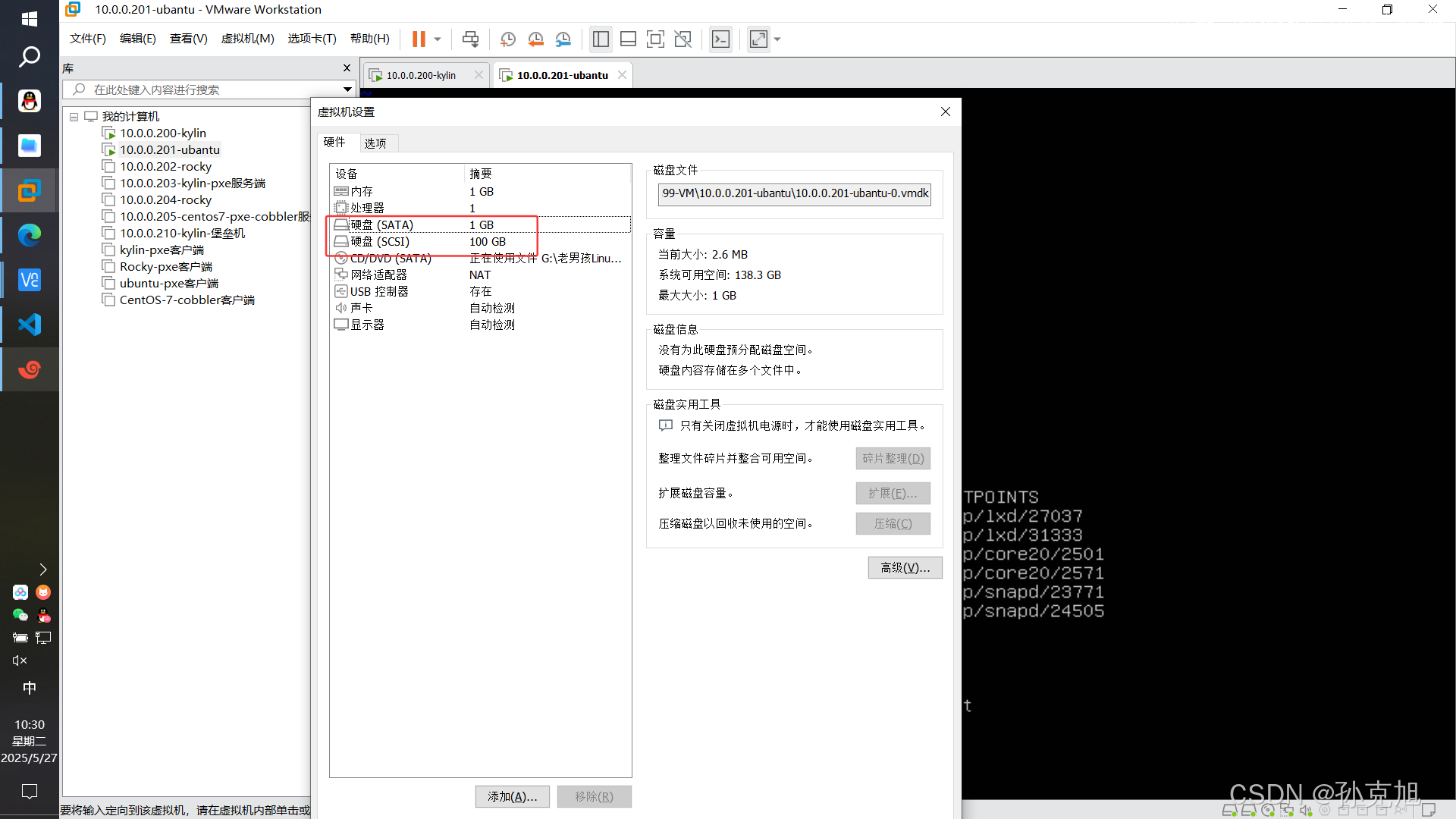Open the power options dropdown next to pause

(x=438, y=39)
